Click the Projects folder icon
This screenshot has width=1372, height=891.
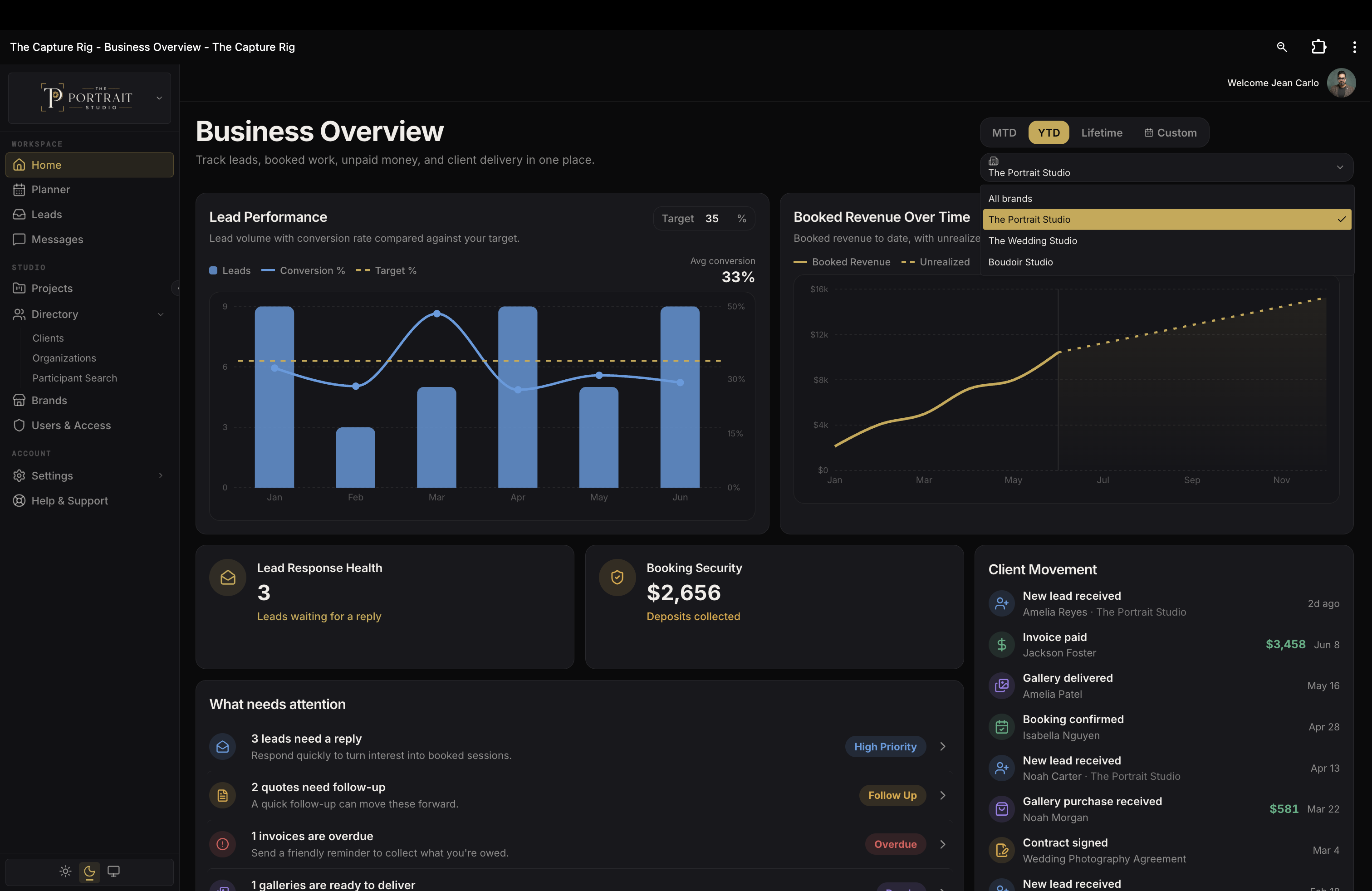click(x=19, y=288)
